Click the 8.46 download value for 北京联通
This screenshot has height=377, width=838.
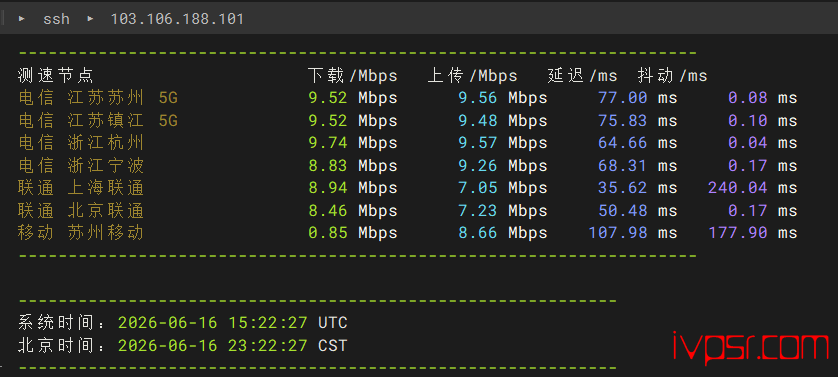(328, 210)
